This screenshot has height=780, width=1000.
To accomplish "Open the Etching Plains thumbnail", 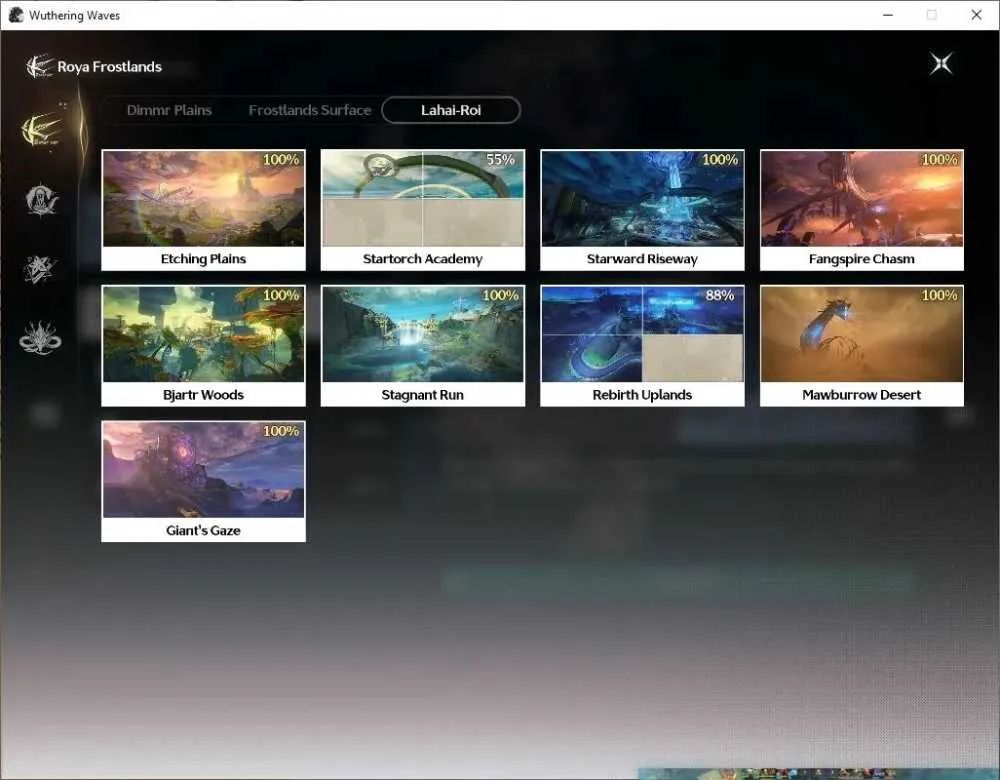I will point(203,198).
